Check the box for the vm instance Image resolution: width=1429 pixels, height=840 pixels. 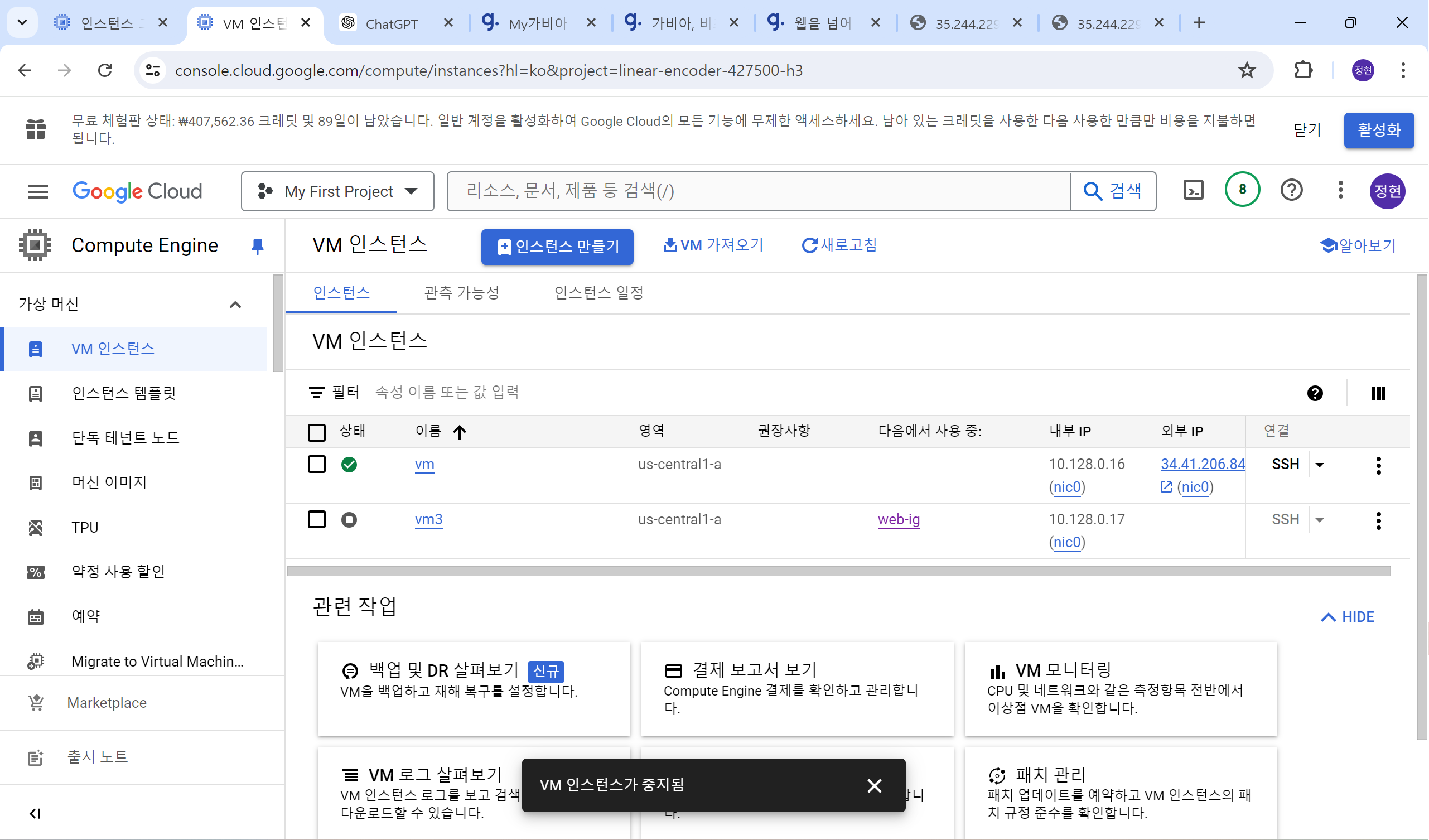(316, 464)
